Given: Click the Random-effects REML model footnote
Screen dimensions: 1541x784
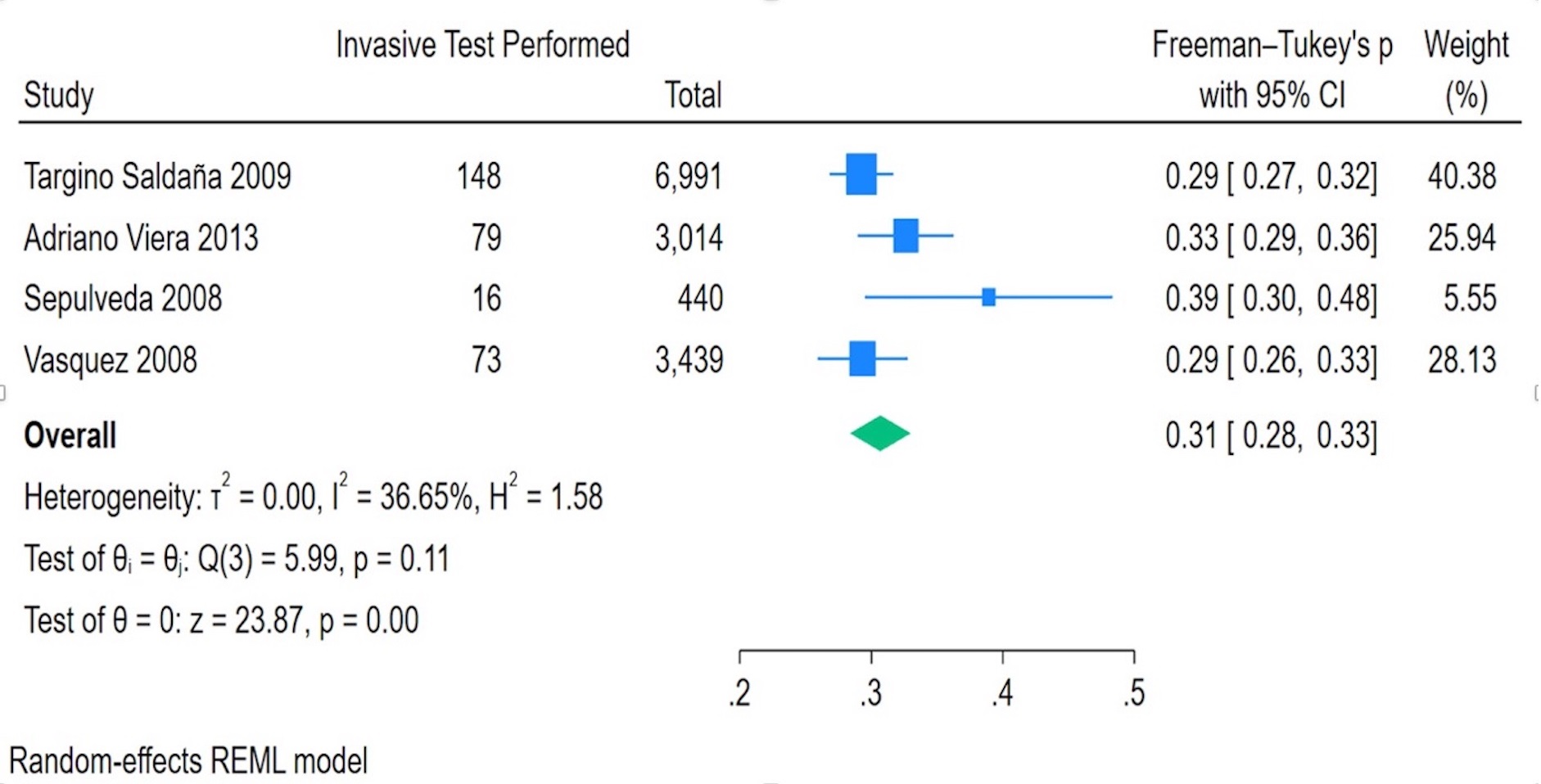Looking at the screenshot, I should click(x=188, y=761).
